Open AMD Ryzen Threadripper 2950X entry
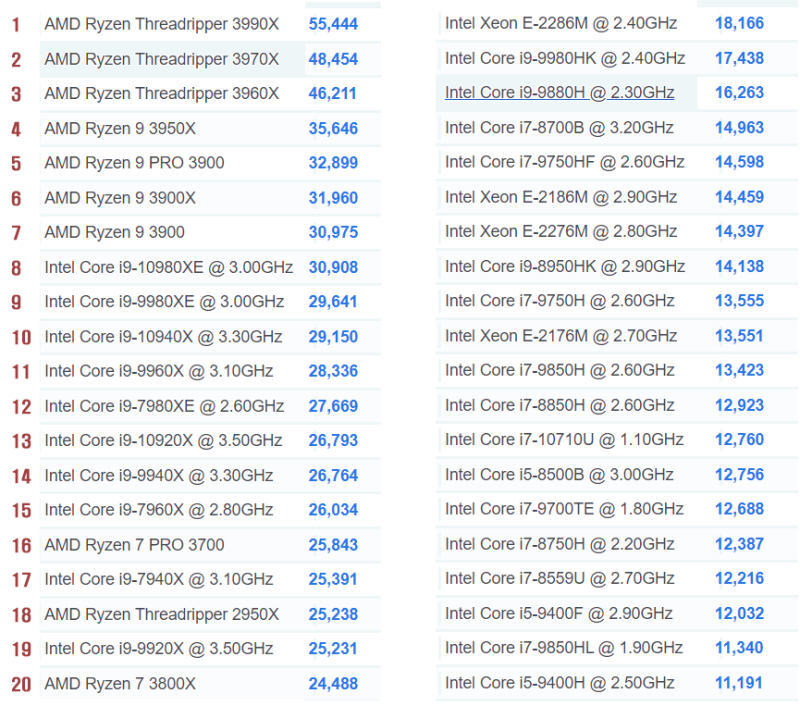This screenshot has height=706, width=800. pos(162,614)
